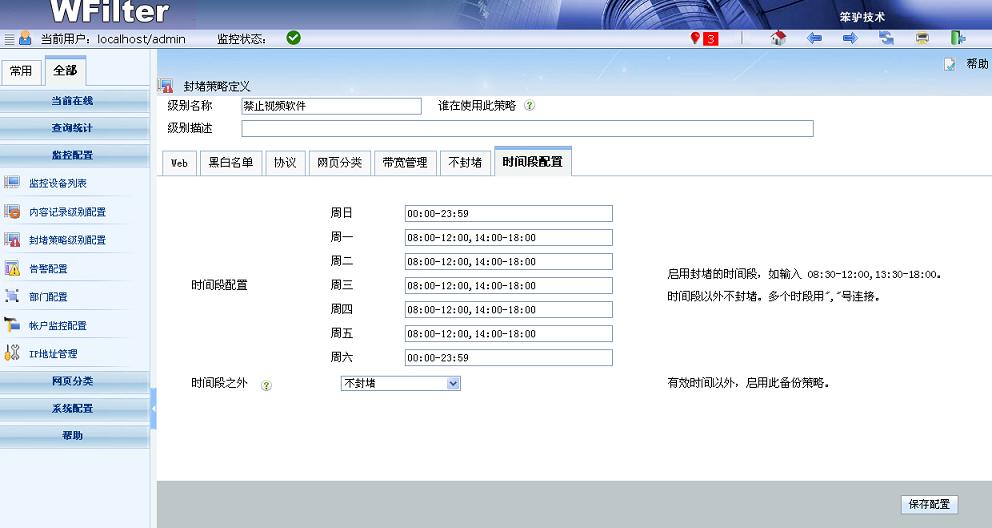Click the green logout icon
992x528 pixels.
pyautogui.click(x=957, y=38)
